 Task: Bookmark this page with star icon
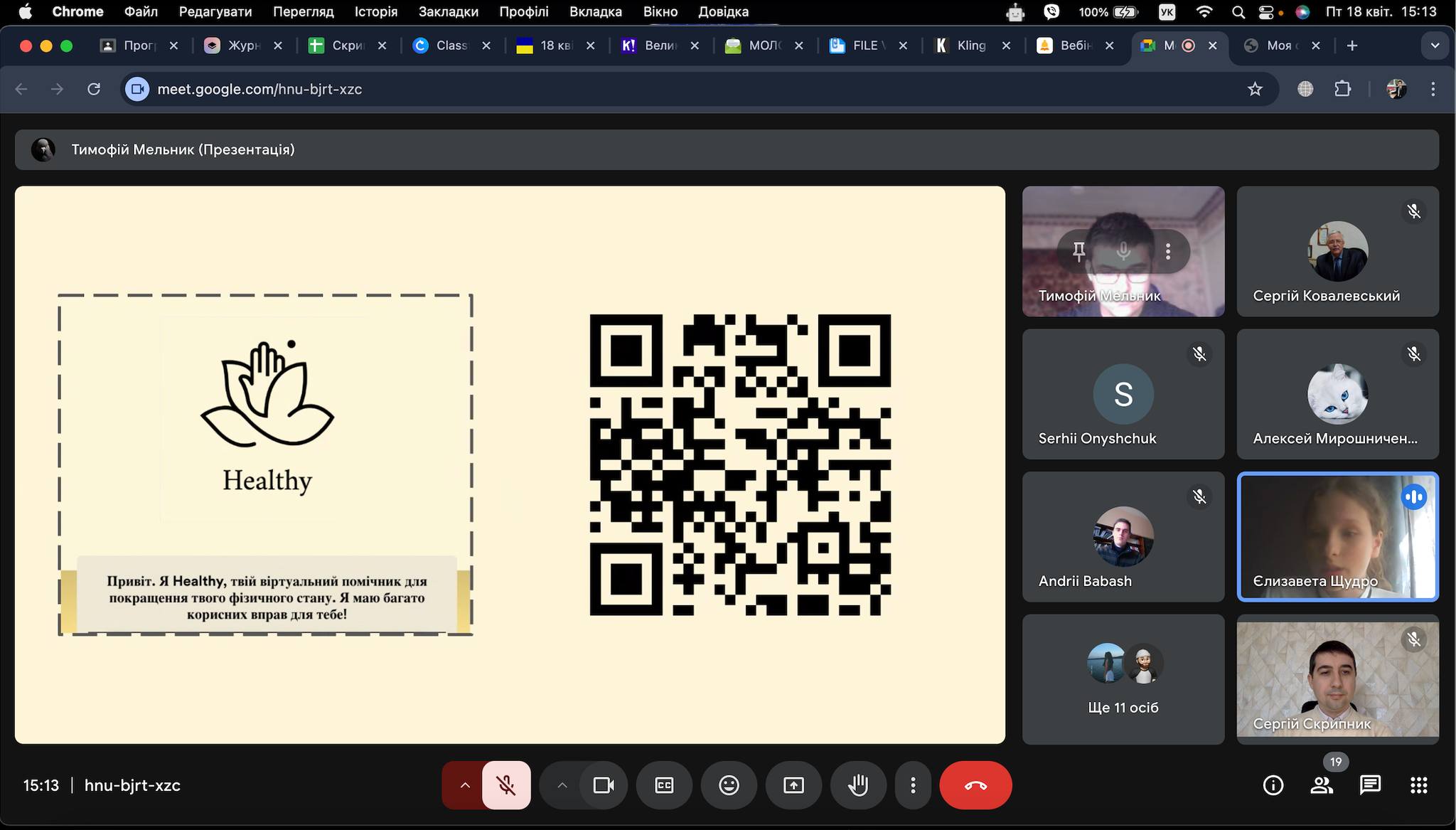click(x=1255, y=89)
